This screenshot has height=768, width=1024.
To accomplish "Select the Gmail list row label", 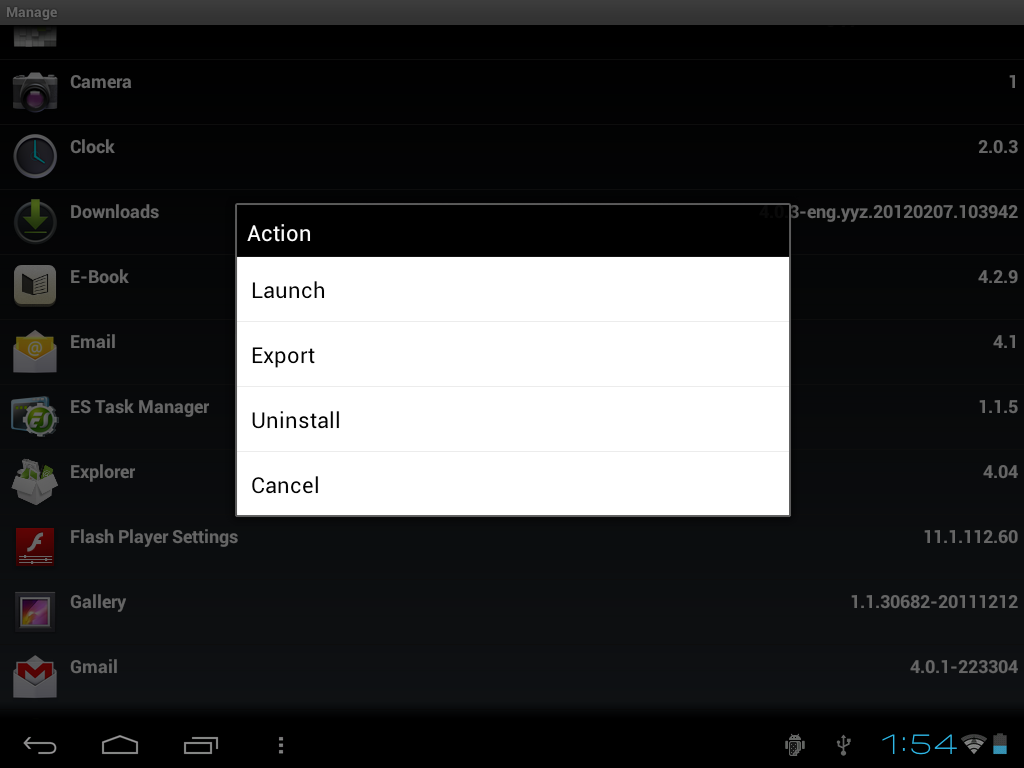I will pos(94,667).
